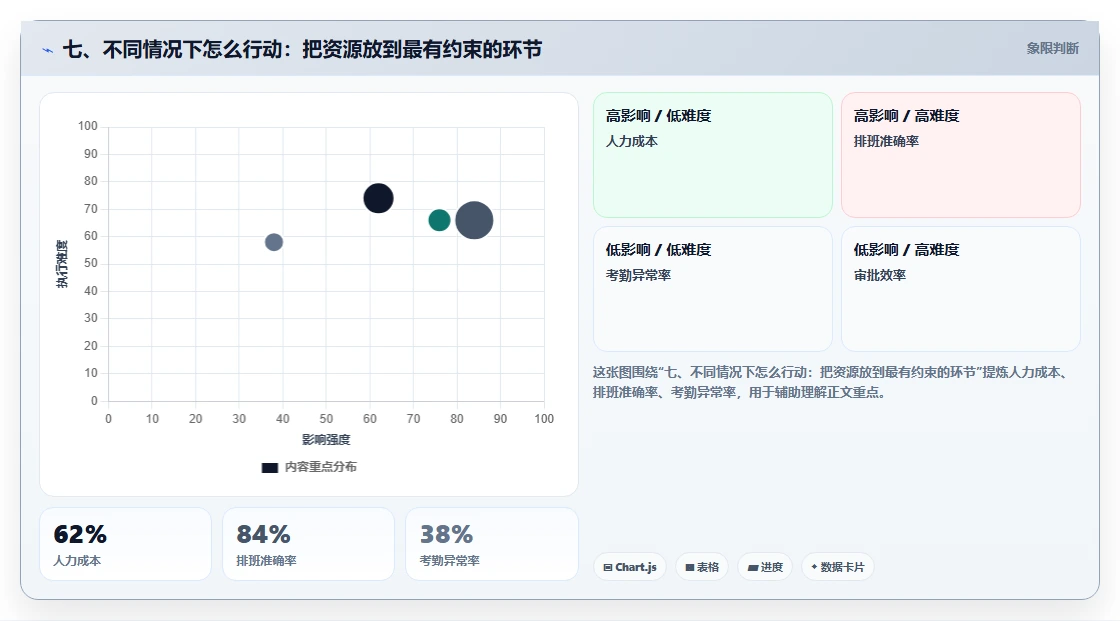Click the x-axis tick label 50
The width and height of the screenshot is (1120, 621).
coord(326,419)
